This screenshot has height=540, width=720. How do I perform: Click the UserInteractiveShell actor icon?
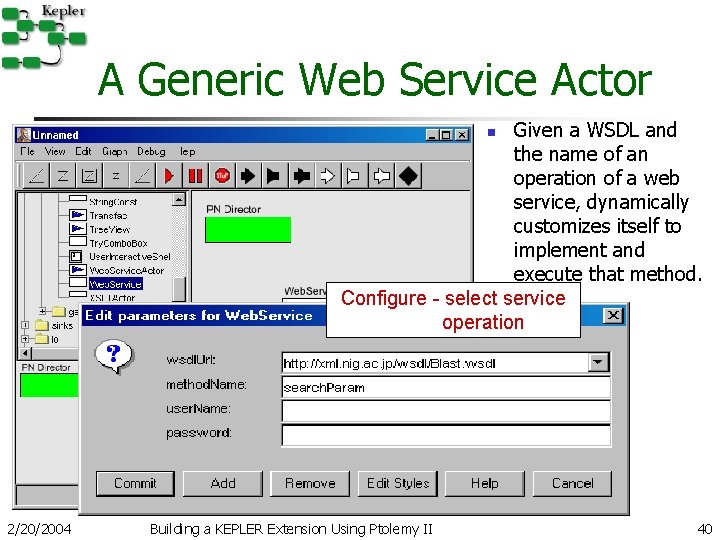tap(76, 256)
